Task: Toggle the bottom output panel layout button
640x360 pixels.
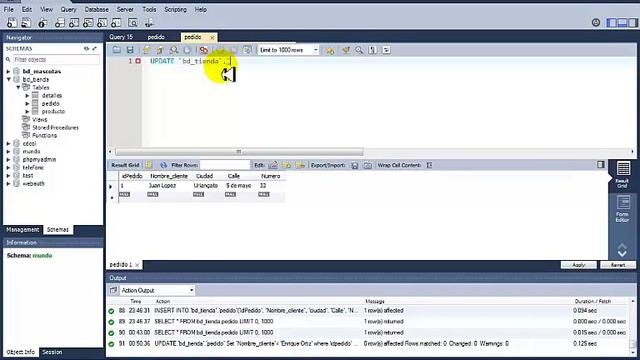Action: click(x=622, y=23)
